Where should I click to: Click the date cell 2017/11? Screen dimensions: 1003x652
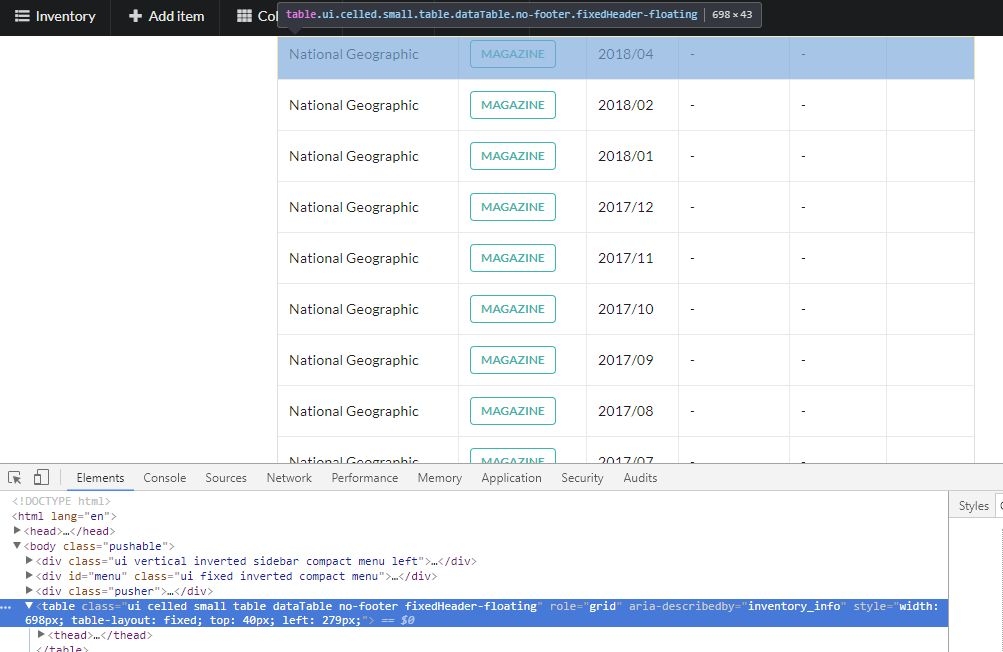(626, 258)
